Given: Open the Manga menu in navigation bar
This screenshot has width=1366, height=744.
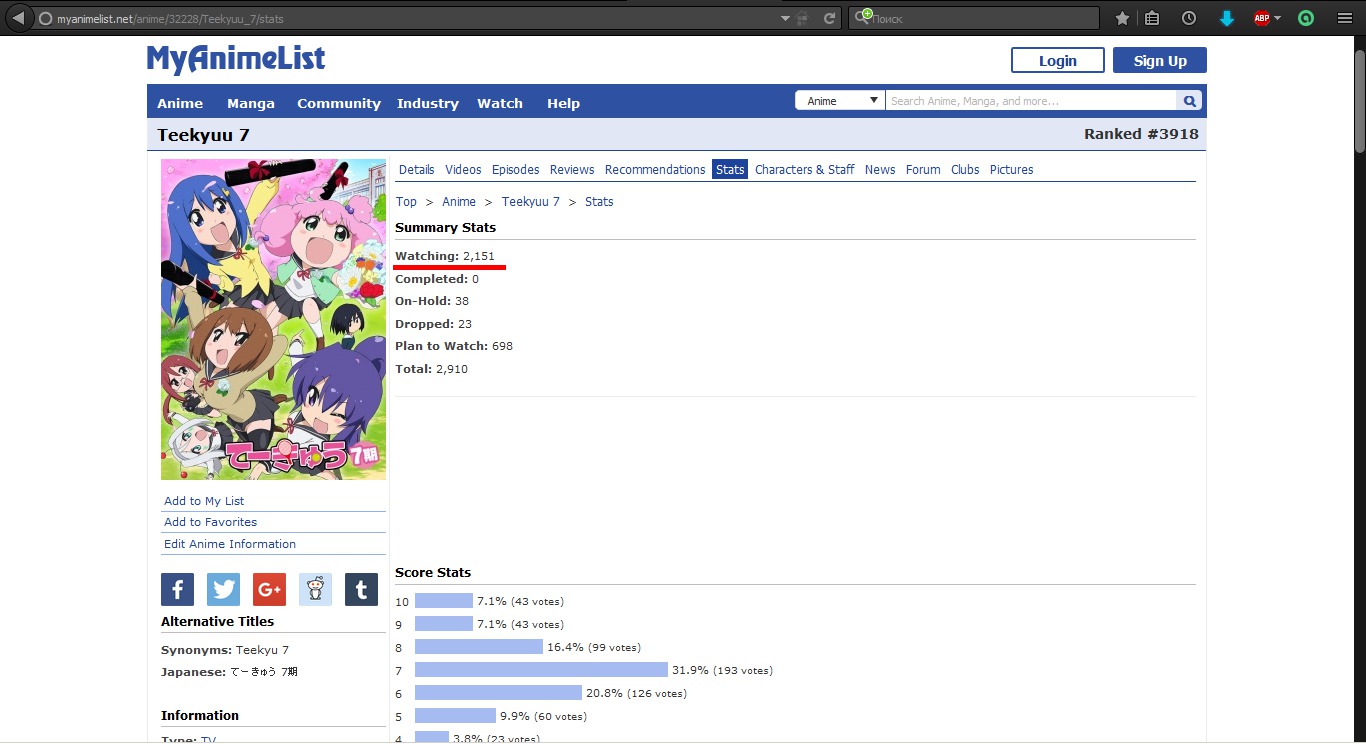Looking at the screenshot, I should (250, 103).
